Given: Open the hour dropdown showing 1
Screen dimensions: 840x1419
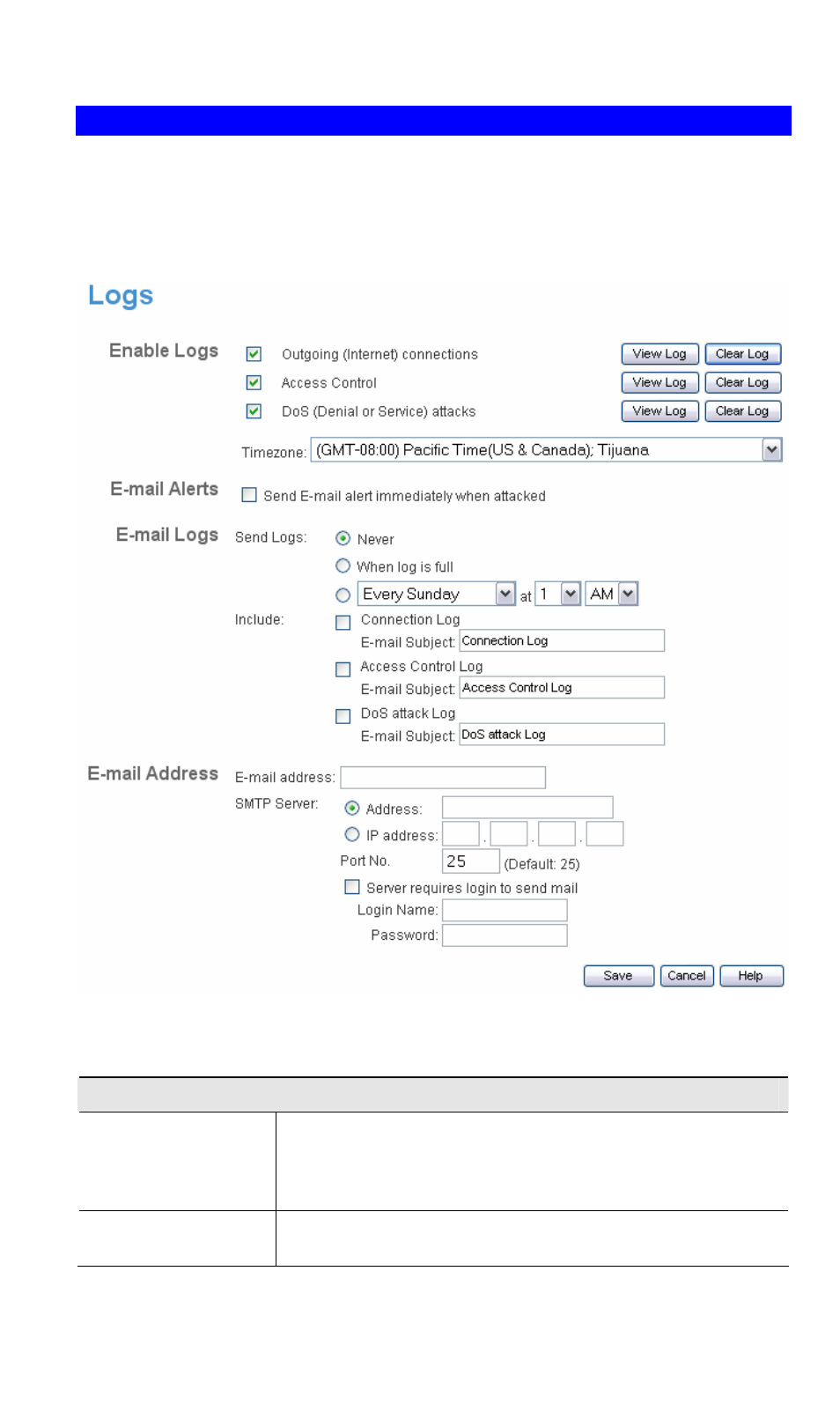Looking at the screenshot, I should (570, 594).
